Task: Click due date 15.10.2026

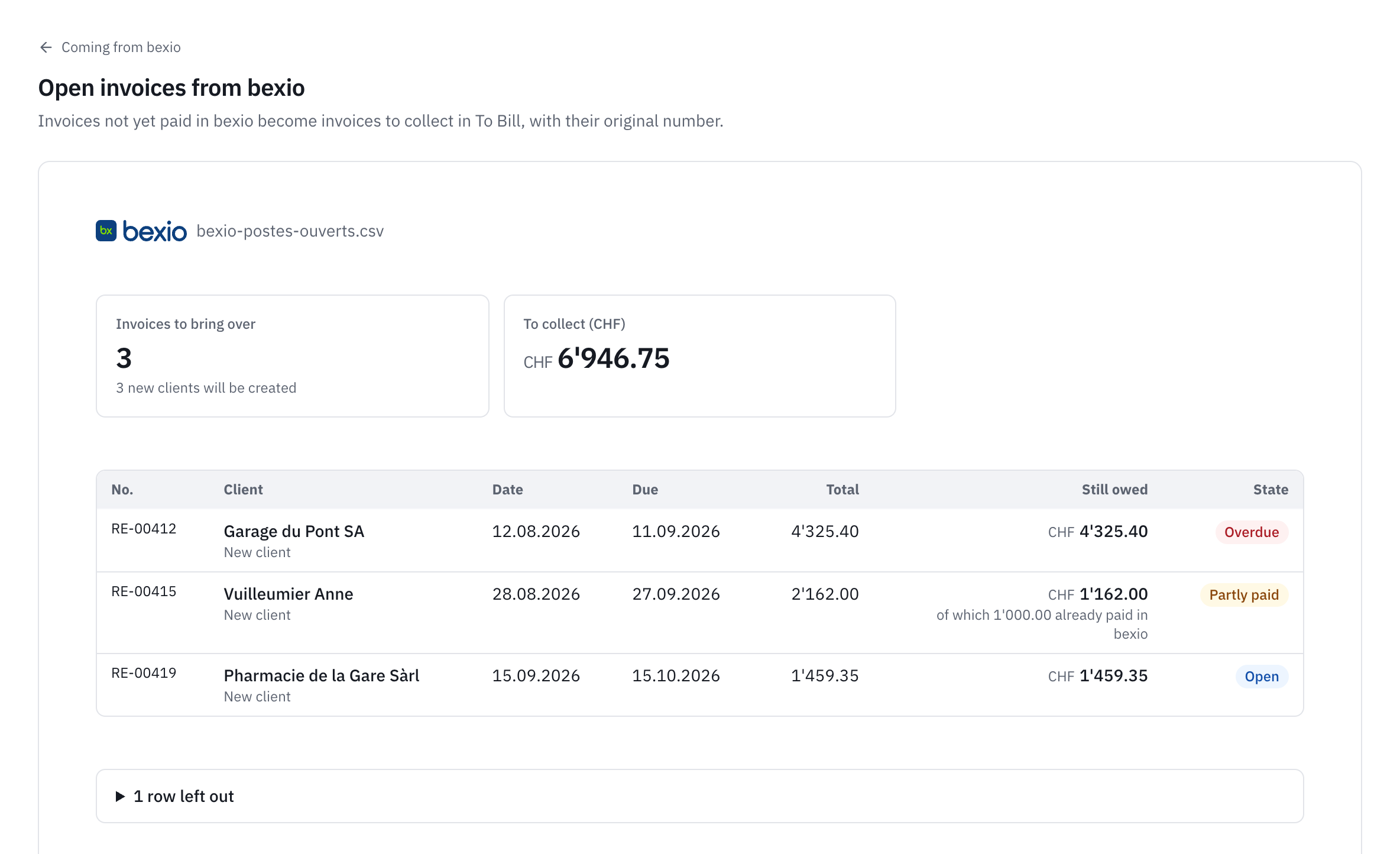Action: click(676, 675)
